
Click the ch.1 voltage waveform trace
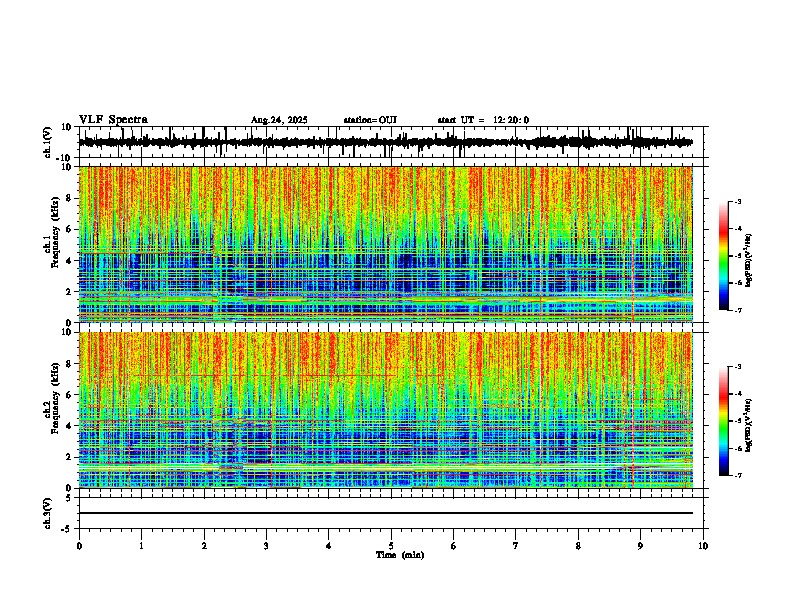(x=385, y=142)
